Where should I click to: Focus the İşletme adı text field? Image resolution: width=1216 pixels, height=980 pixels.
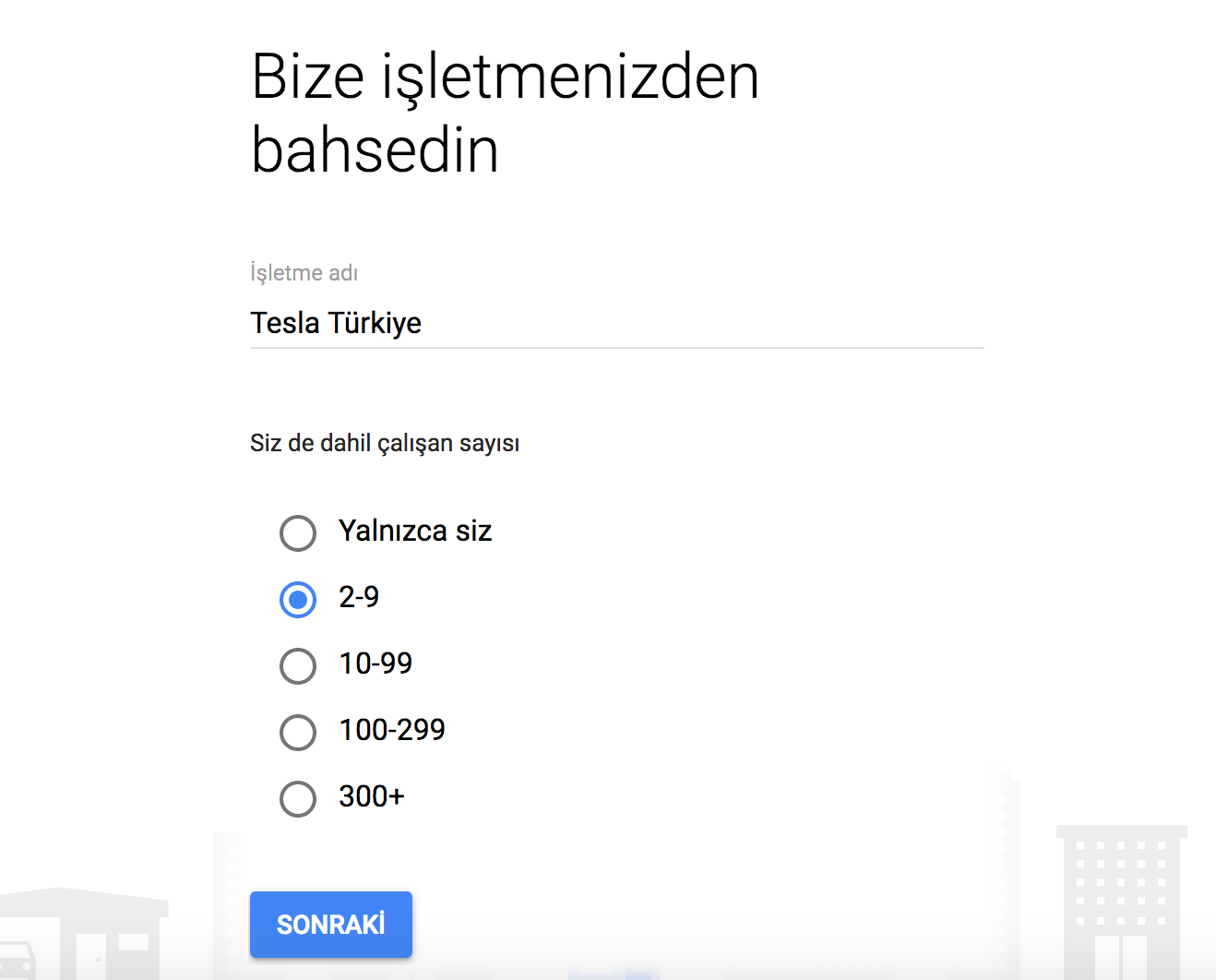coord(616,323)
